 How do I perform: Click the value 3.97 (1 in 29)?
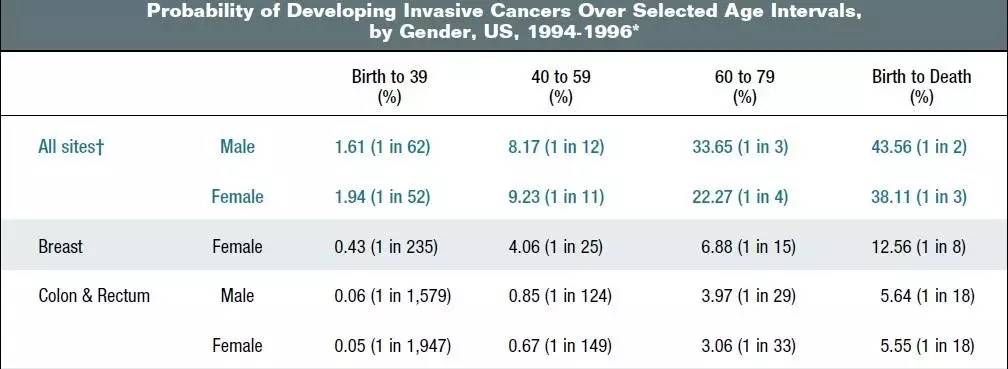[748, 296]
